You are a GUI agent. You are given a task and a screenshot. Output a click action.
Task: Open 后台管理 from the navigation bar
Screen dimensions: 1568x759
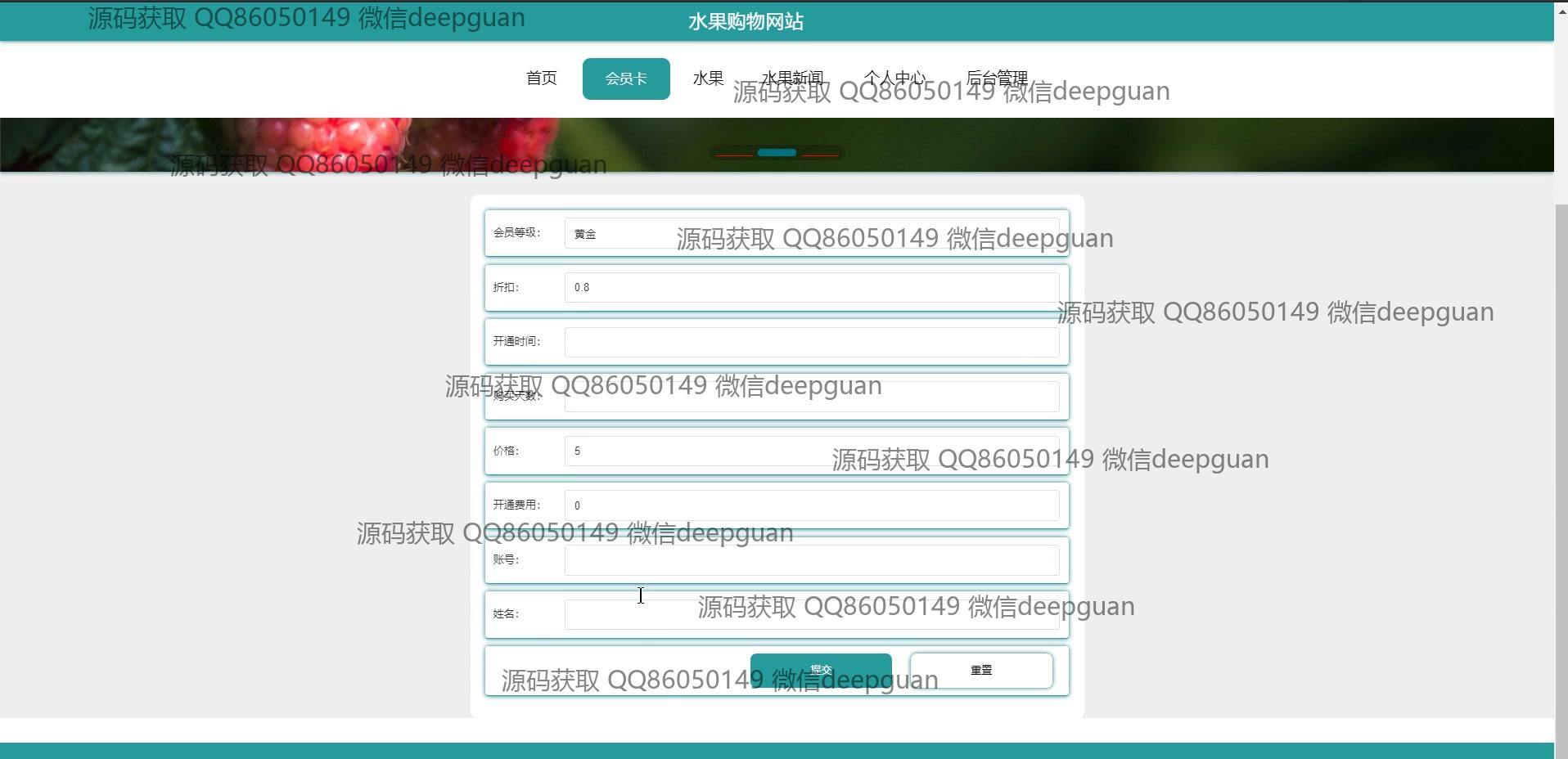997,79
